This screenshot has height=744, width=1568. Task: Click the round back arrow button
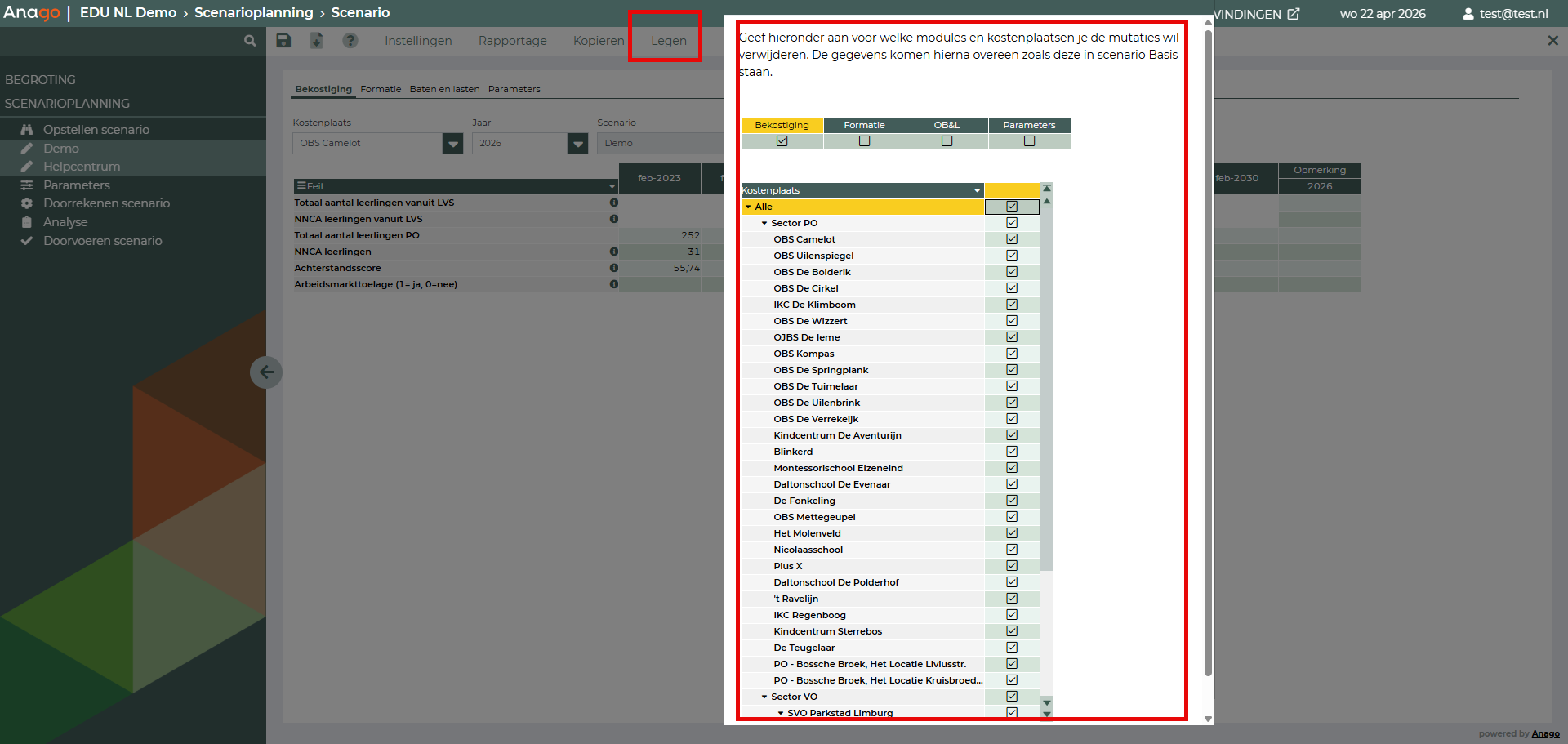tap(266, 372)
